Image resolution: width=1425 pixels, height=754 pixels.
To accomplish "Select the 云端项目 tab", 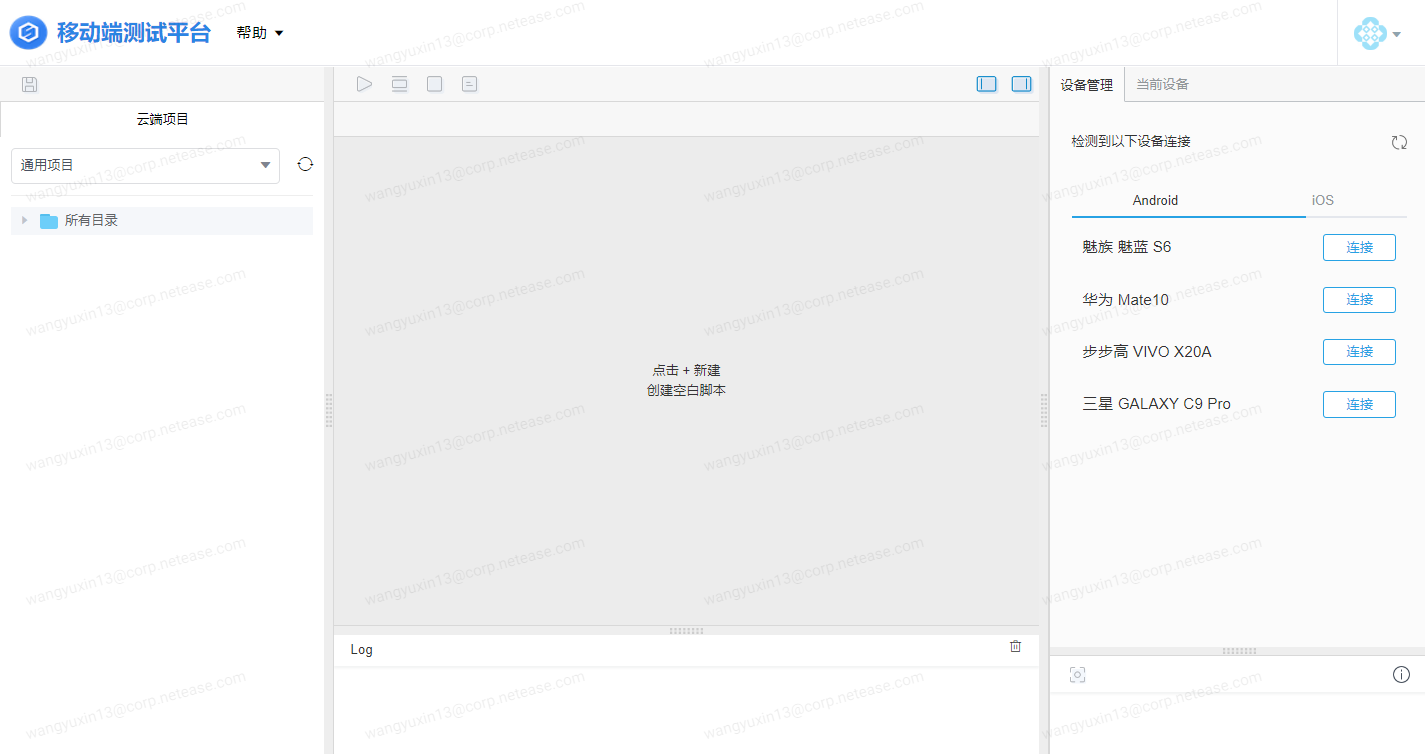I will [x=162, y=119].
